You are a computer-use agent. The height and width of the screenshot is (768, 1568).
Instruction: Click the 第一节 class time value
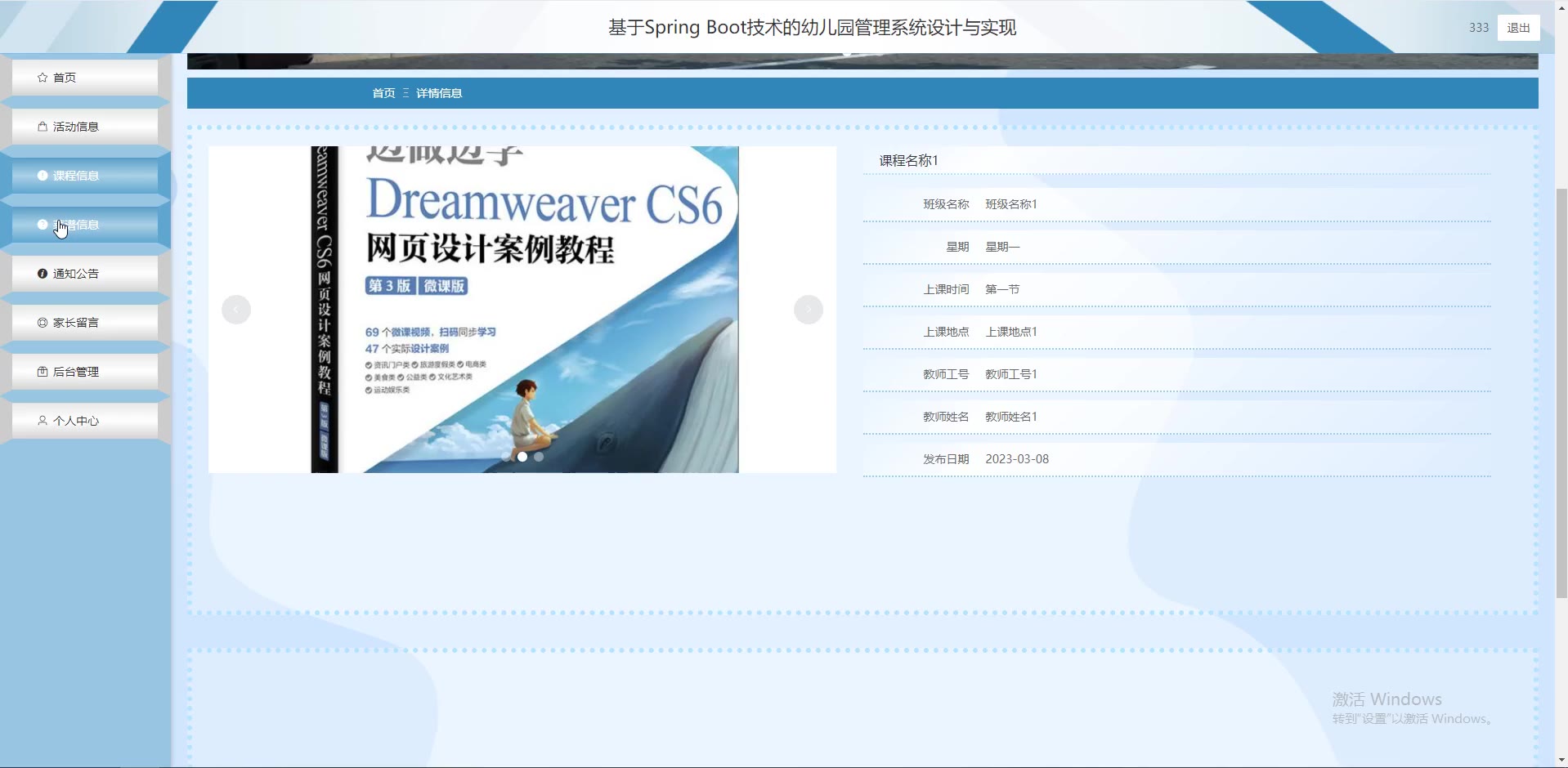pyautogui.click(x=1002, y=289)
